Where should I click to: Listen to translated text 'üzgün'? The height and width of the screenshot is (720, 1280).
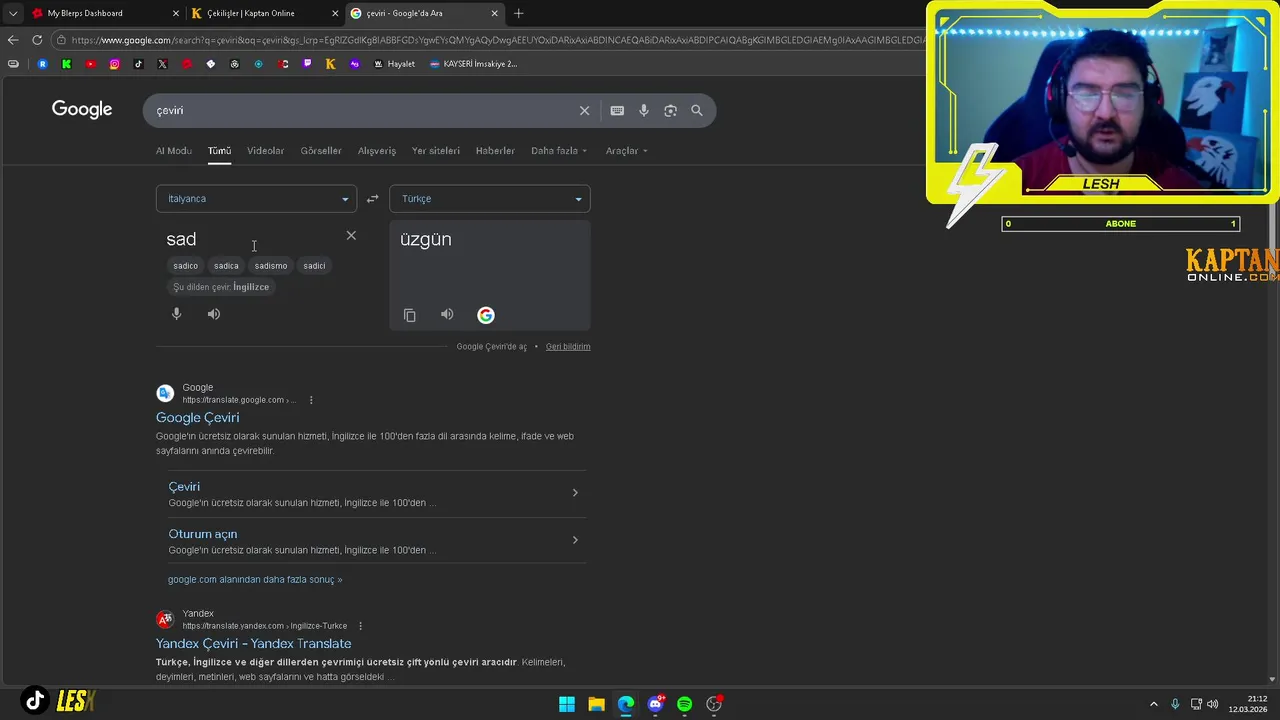447,314
